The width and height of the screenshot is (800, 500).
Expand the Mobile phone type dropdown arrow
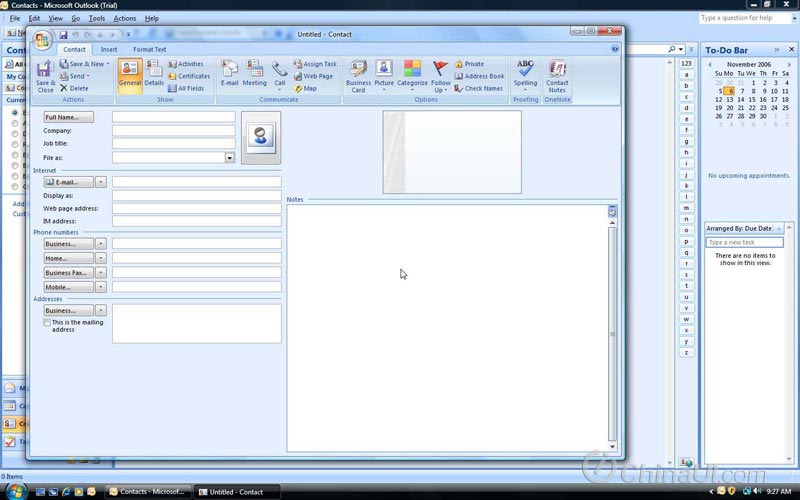pyautogui.click(x=101, y=287)
